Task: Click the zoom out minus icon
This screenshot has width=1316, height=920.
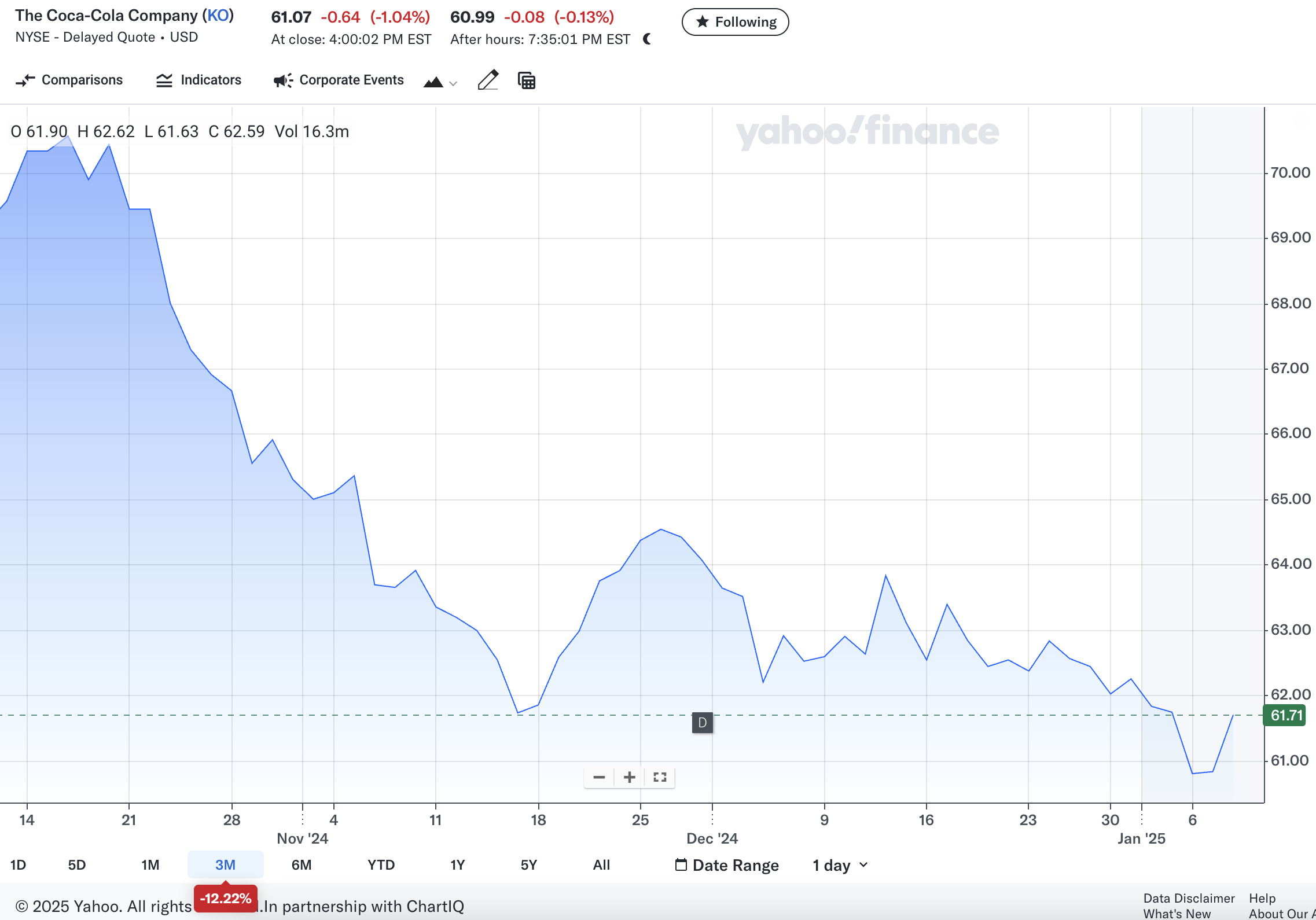Action: (x=599, y=777)
